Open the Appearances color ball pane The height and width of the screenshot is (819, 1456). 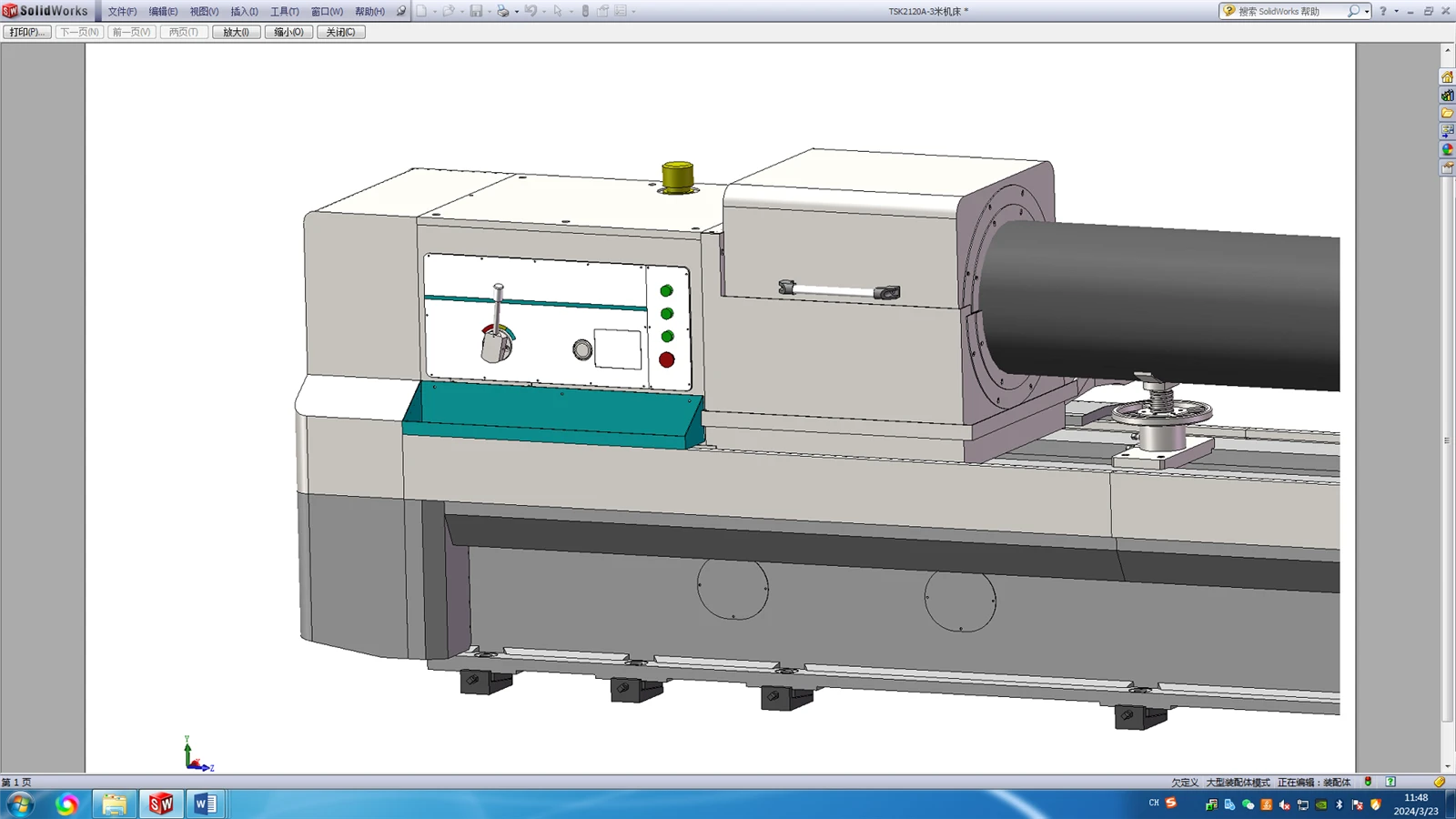click(x=1447, y=149)
